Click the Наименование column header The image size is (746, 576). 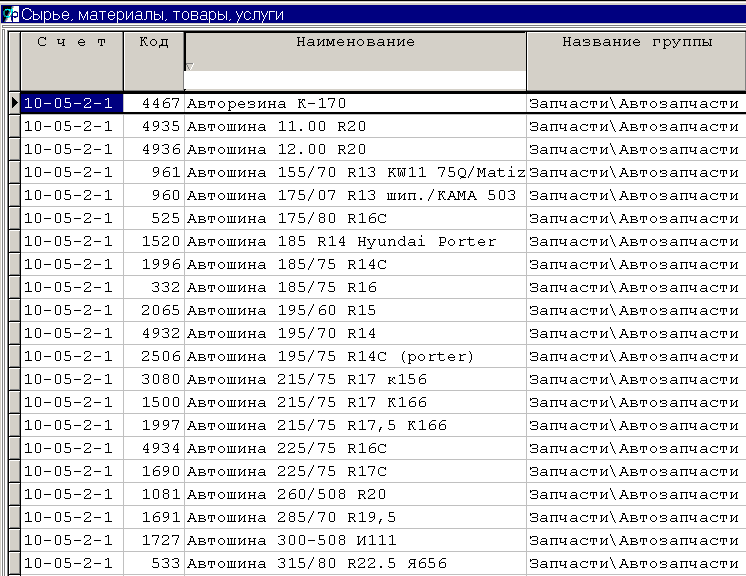355,43
